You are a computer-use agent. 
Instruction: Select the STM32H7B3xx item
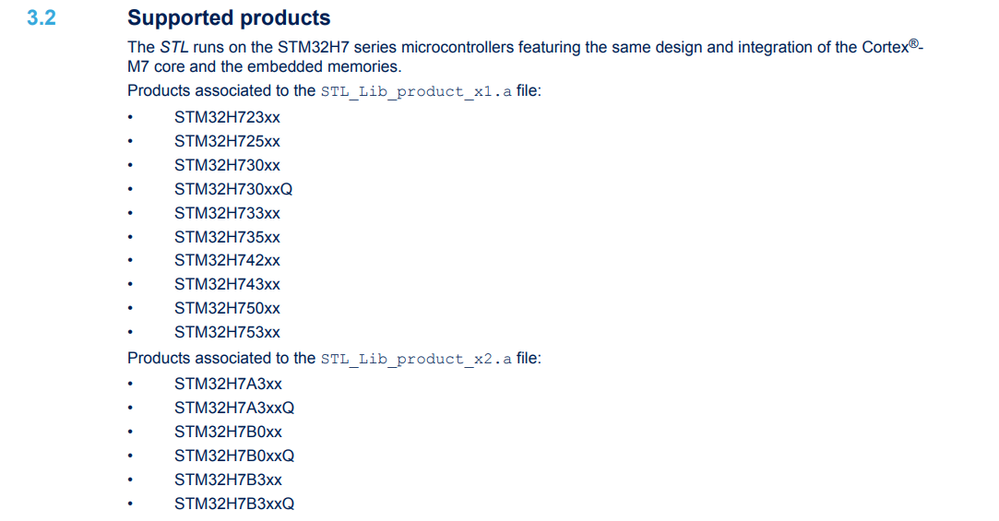click(228, 480)
